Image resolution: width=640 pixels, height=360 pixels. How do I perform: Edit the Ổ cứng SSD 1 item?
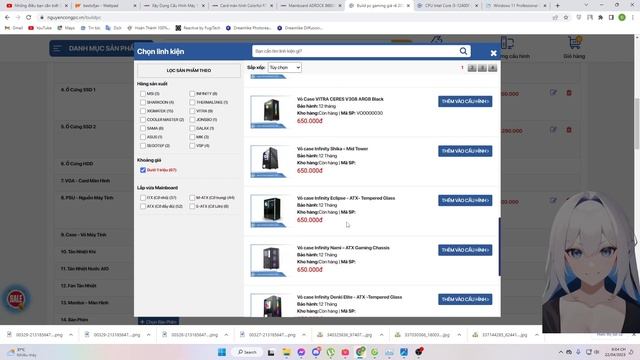pos(553,93)
